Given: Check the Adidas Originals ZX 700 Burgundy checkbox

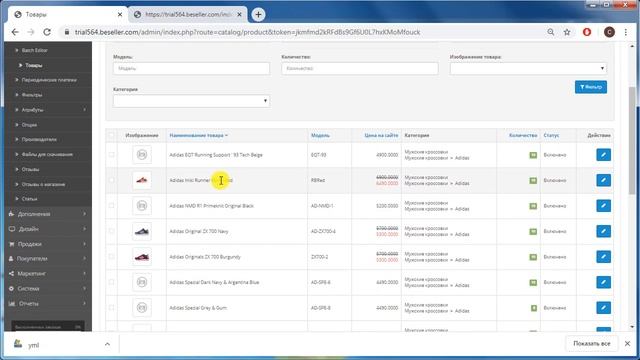Looking at the screenshot, I should coord(111,257).
